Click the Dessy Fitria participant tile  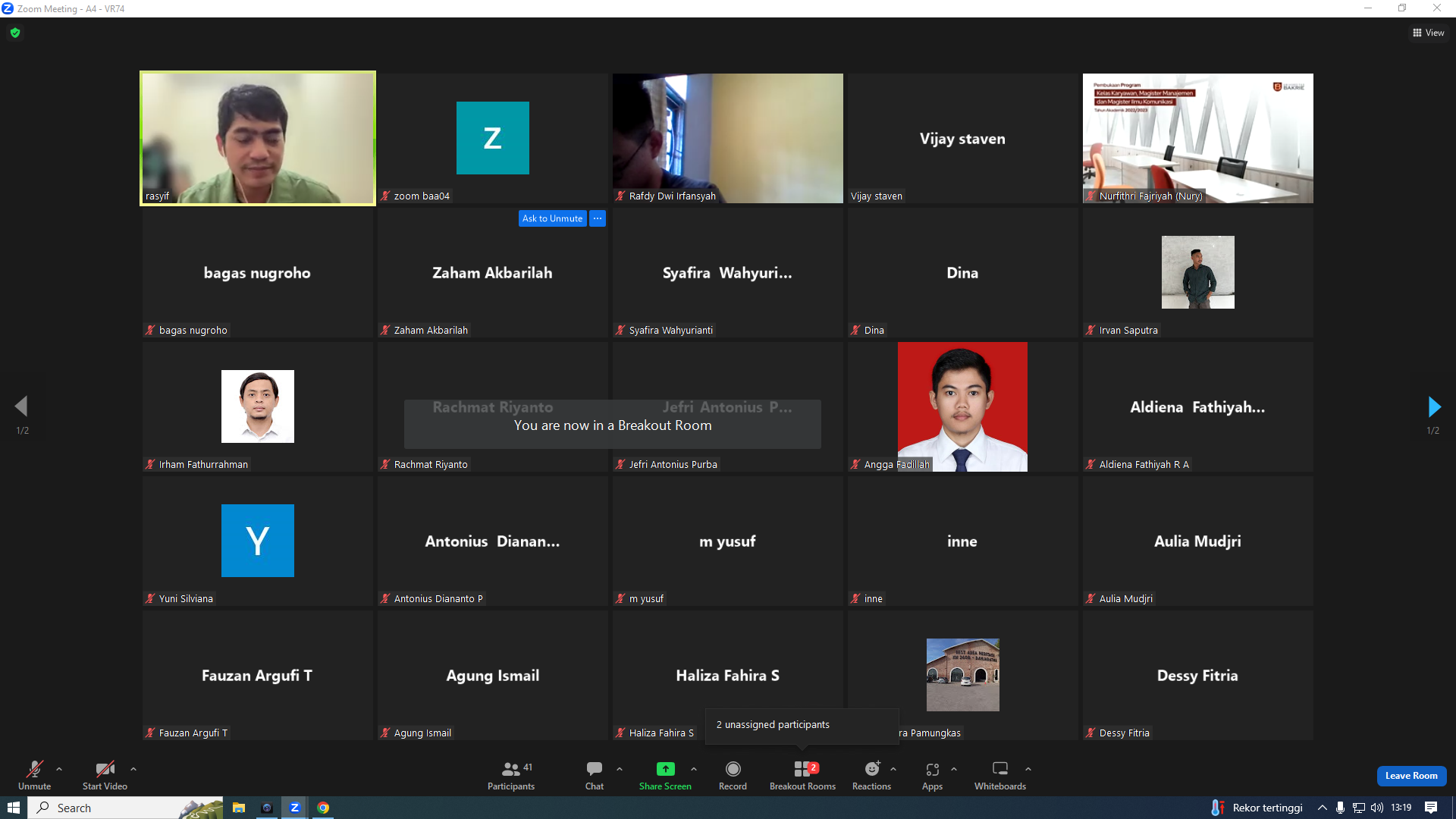point(1197,675)
